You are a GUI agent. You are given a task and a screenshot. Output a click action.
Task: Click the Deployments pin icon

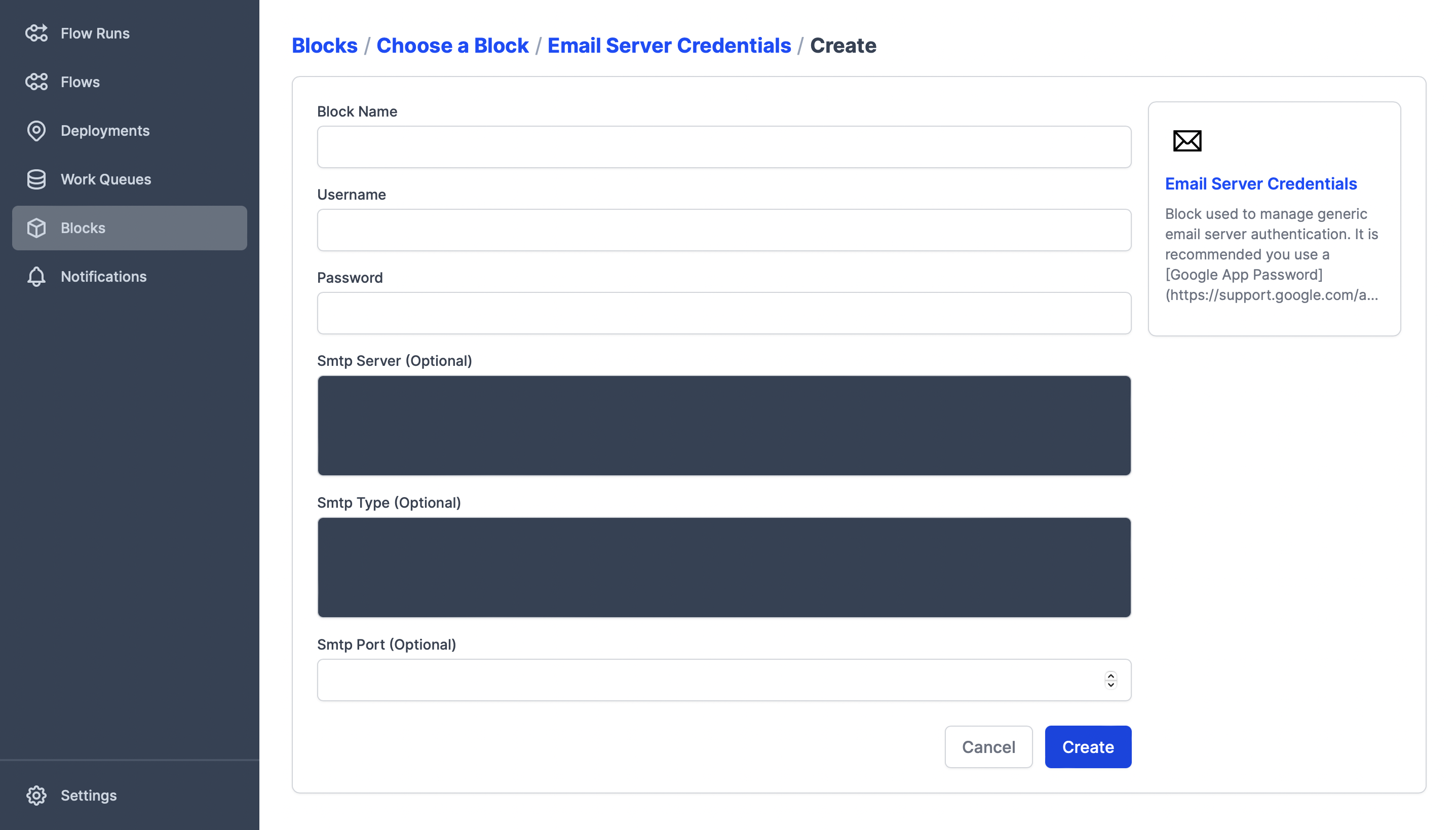coord(36,131)
